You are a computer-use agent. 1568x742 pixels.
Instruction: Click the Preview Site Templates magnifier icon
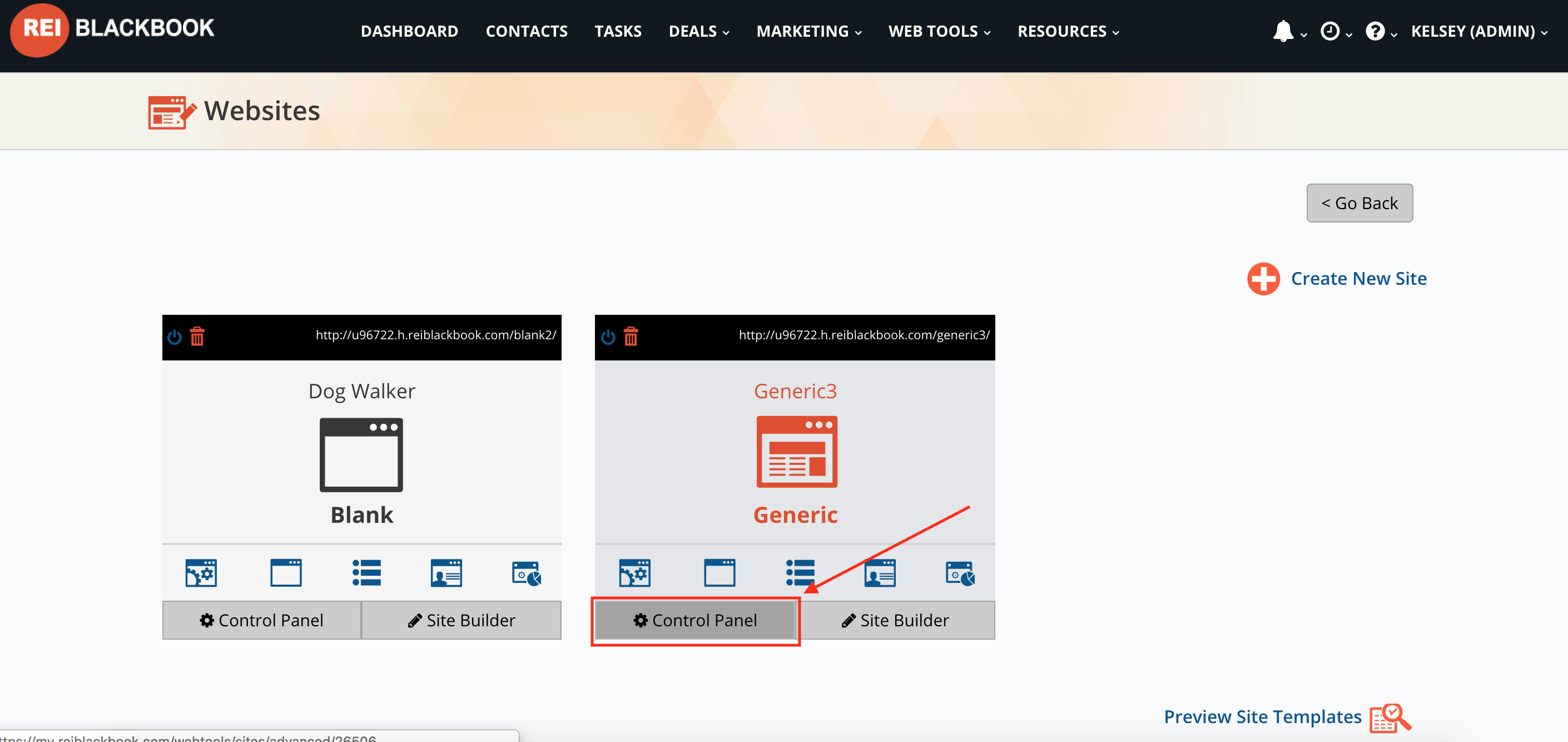[x=1390, y=718]
